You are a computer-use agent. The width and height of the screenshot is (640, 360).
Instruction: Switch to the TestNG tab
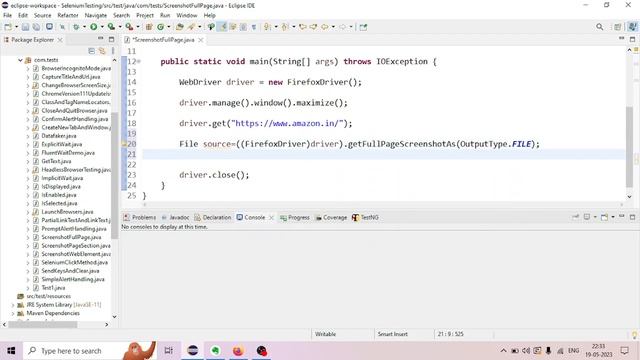365,218
